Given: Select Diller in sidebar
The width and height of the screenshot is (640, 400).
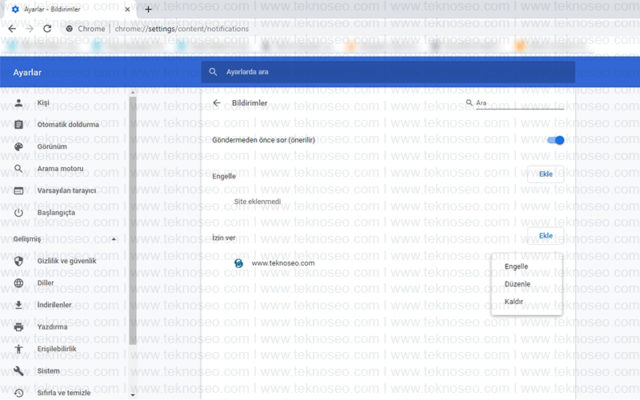Looking at the screenshot, I should 45,283.
